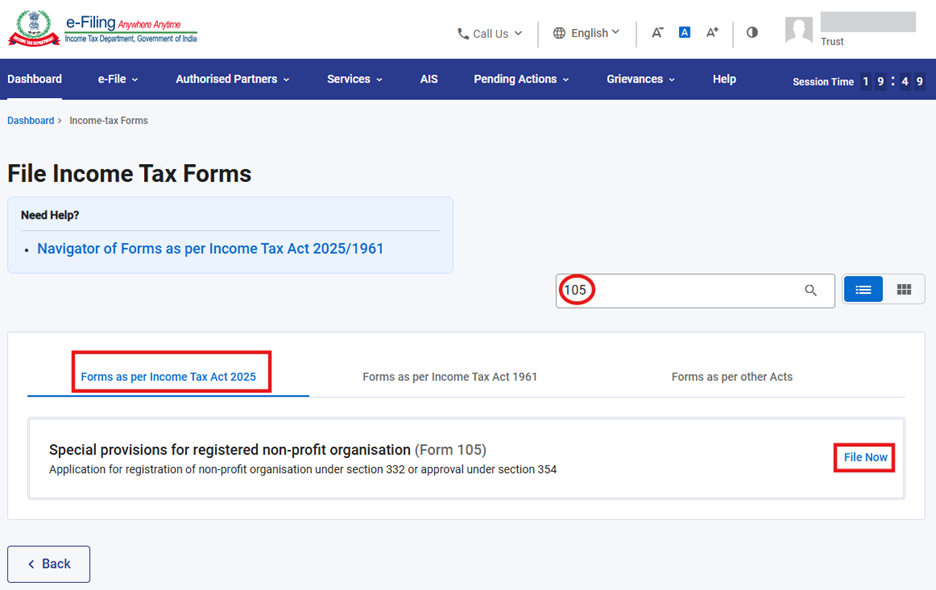Expand the Authorised Partners menu
Image resolution: width=936 pixels, height=590 pixels.
point(232,79)
